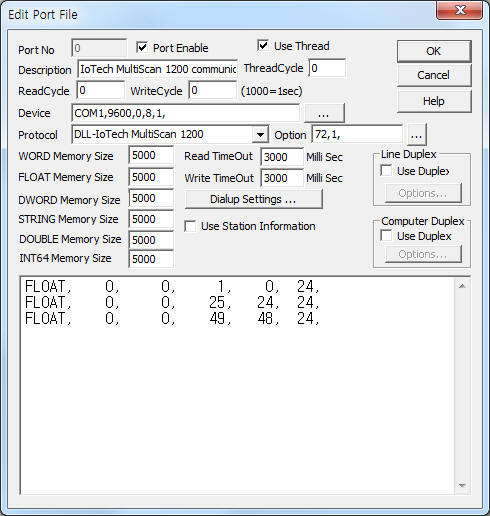Viewport: 490px width, 516px height.
Task: Click the list scrollbar up arrow
Action: [x=462, y=286]
